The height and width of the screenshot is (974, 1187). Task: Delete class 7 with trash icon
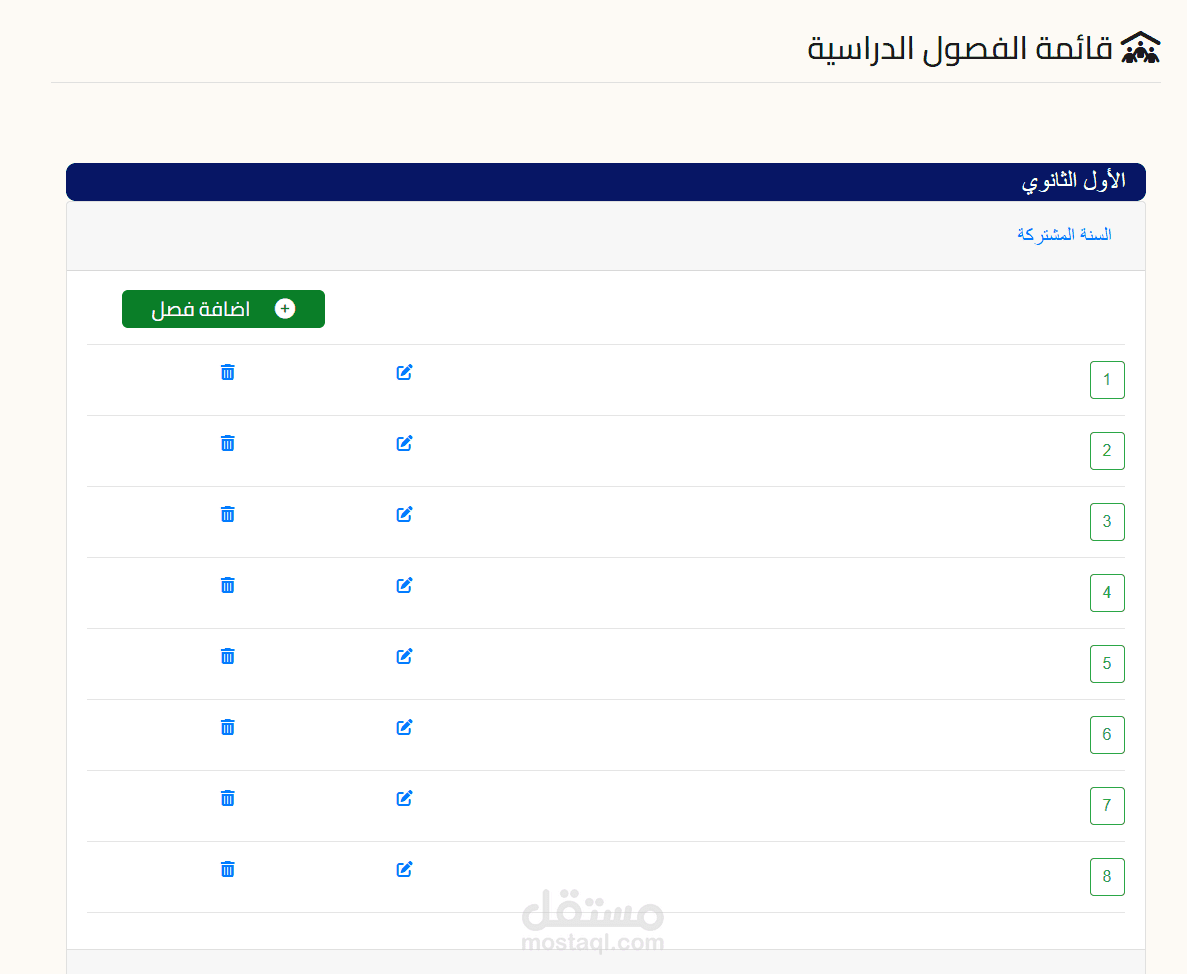[227, 798]
